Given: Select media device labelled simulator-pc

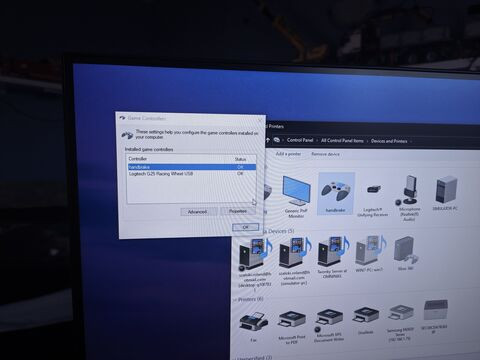Looking at the screenshot, I should click(294, 261).
